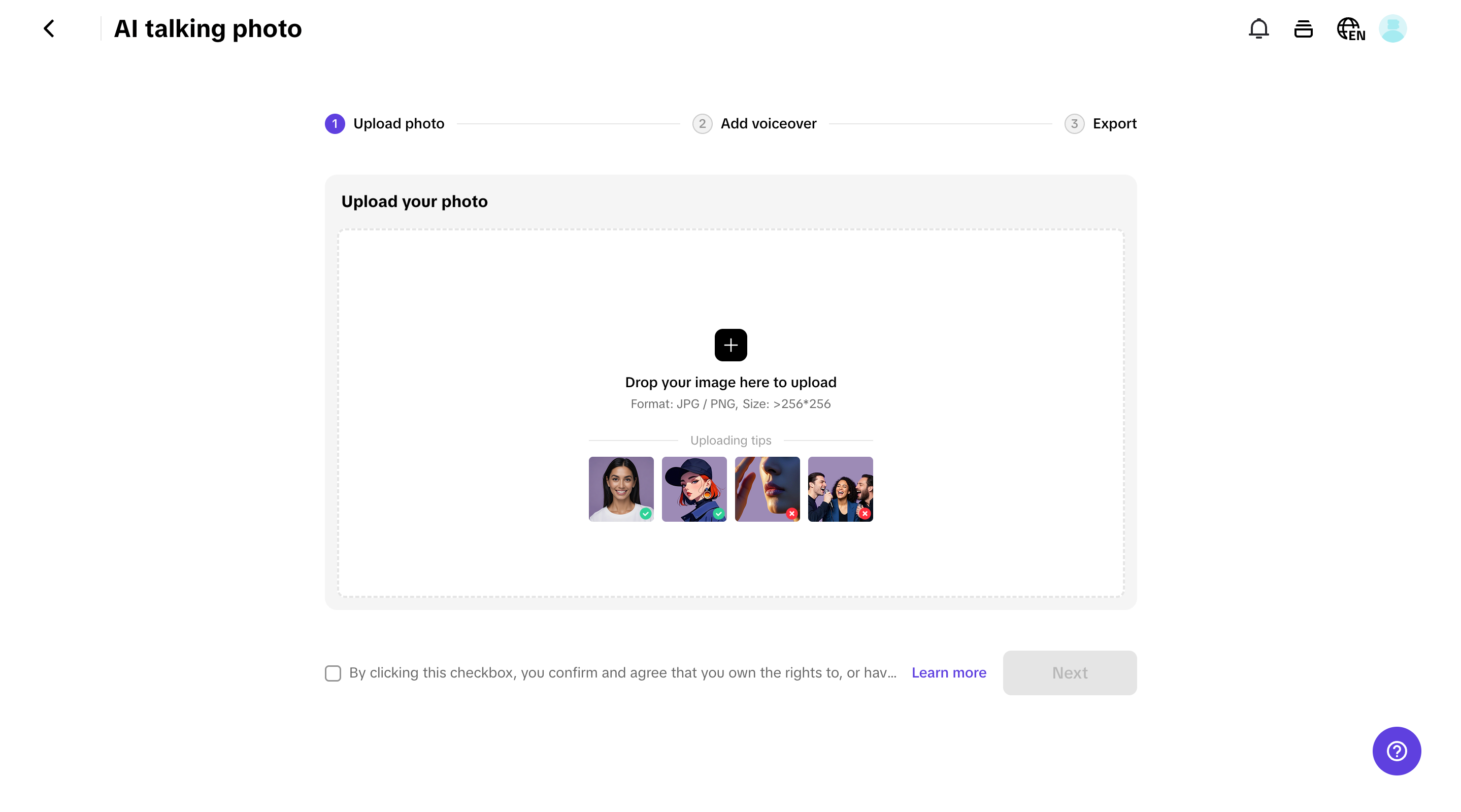Select the smiling woman example thumbnail
1461x812 pixels.
(x=620, y=489)
